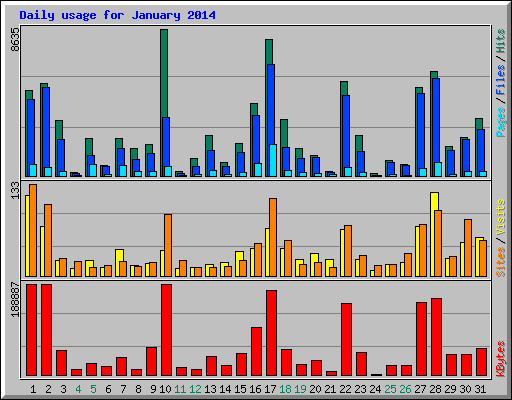This screenshot has height=400, width=512.
Task: Click the orange visits bar for day 17
Action: 273,237
